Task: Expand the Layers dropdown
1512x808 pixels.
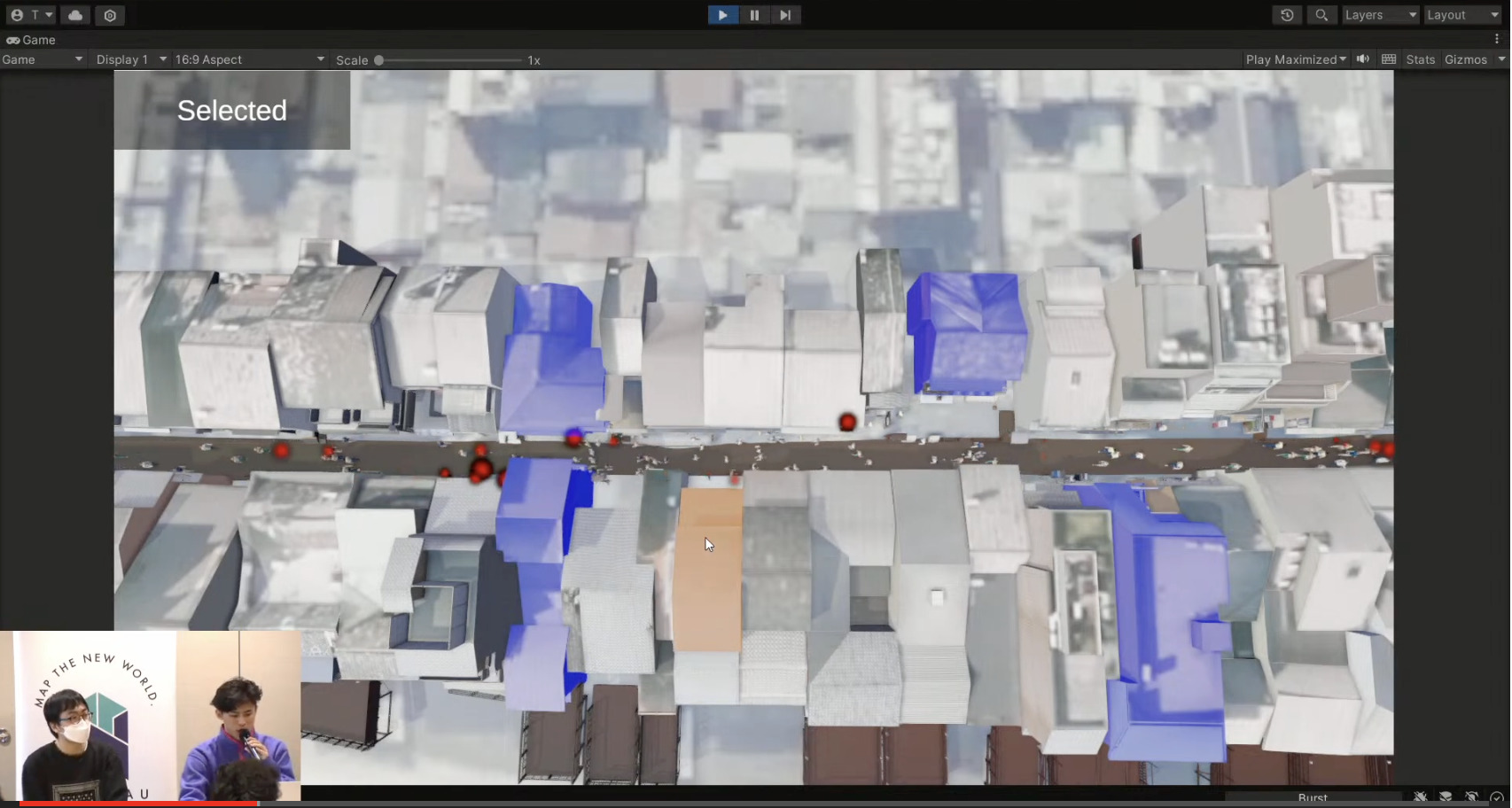Action: pyautogui.click(x=1380, y=15)
